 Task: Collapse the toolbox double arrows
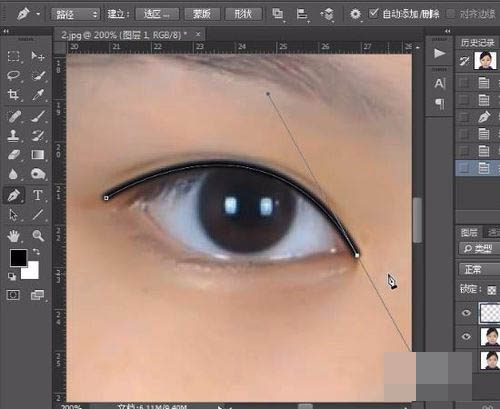(6, 31)
